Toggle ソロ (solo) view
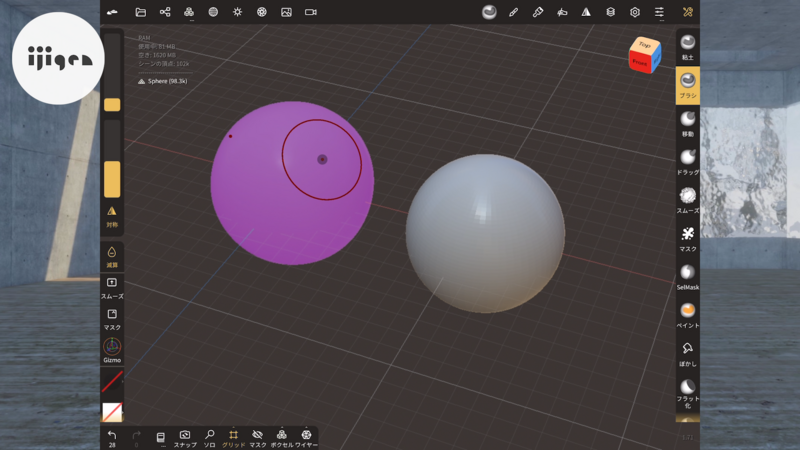Image resolution: width=800 pixels, height=450 pixels. click(x=209, y=438)
